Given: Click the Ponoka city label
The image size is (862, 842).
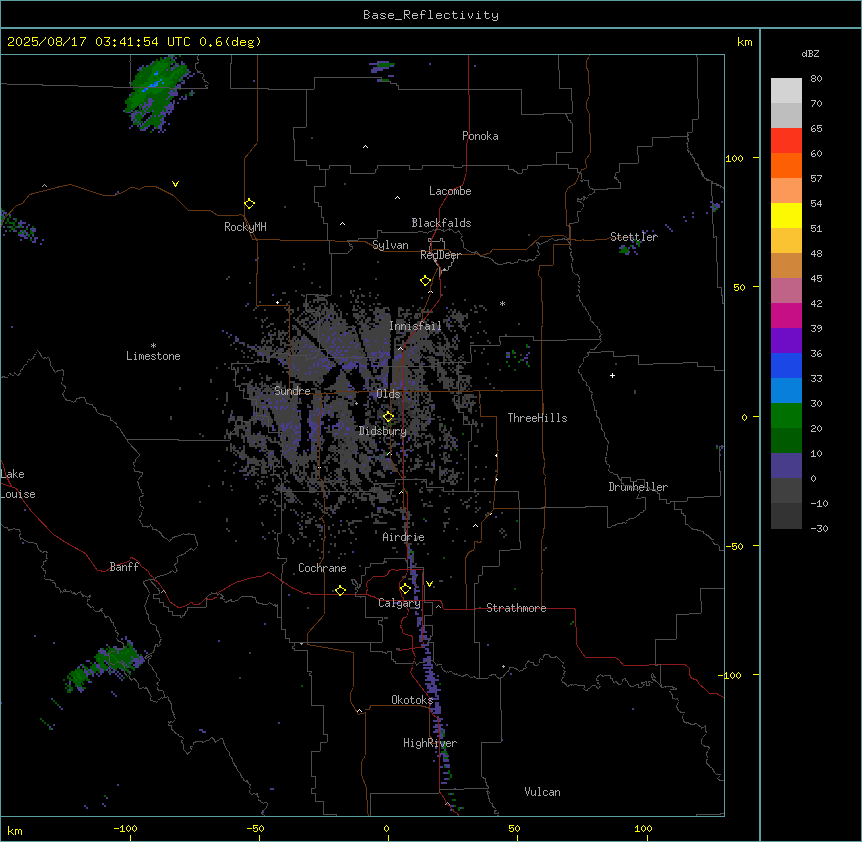Looking at the screenshot, I should point(480,136).
